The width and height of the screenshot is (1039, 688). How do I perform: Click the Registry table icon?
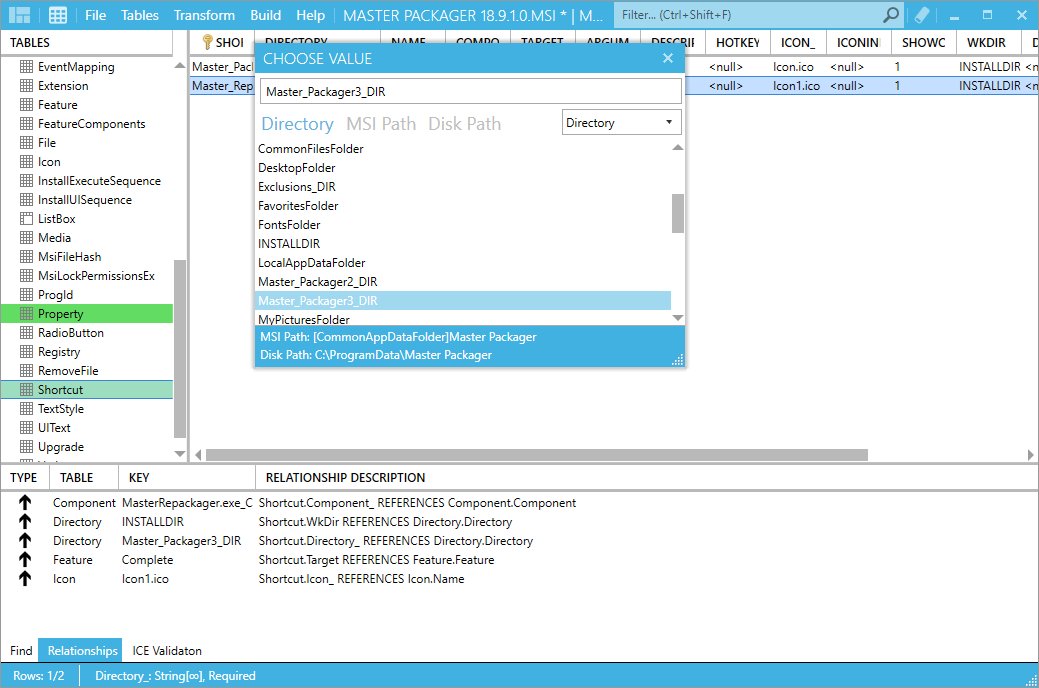[27, 351]
